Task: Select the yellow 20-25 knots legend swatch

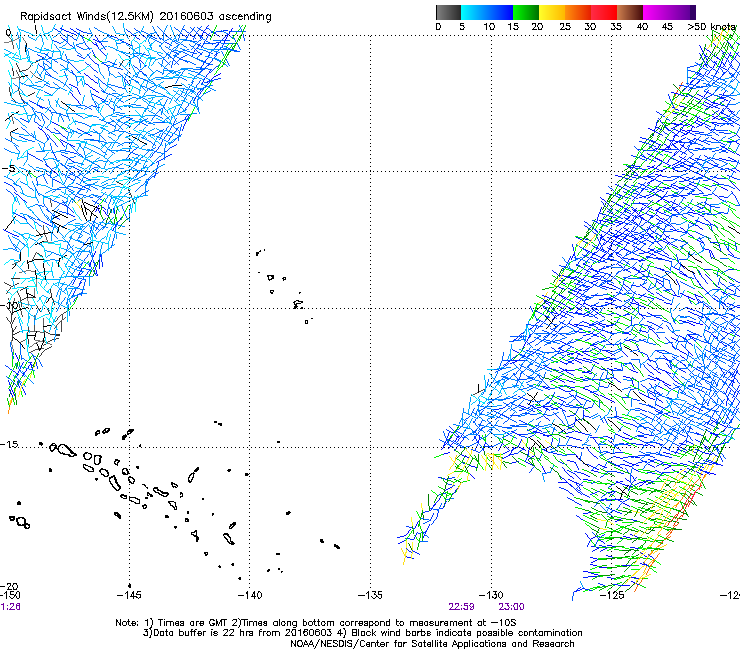Action: [552, 12]
